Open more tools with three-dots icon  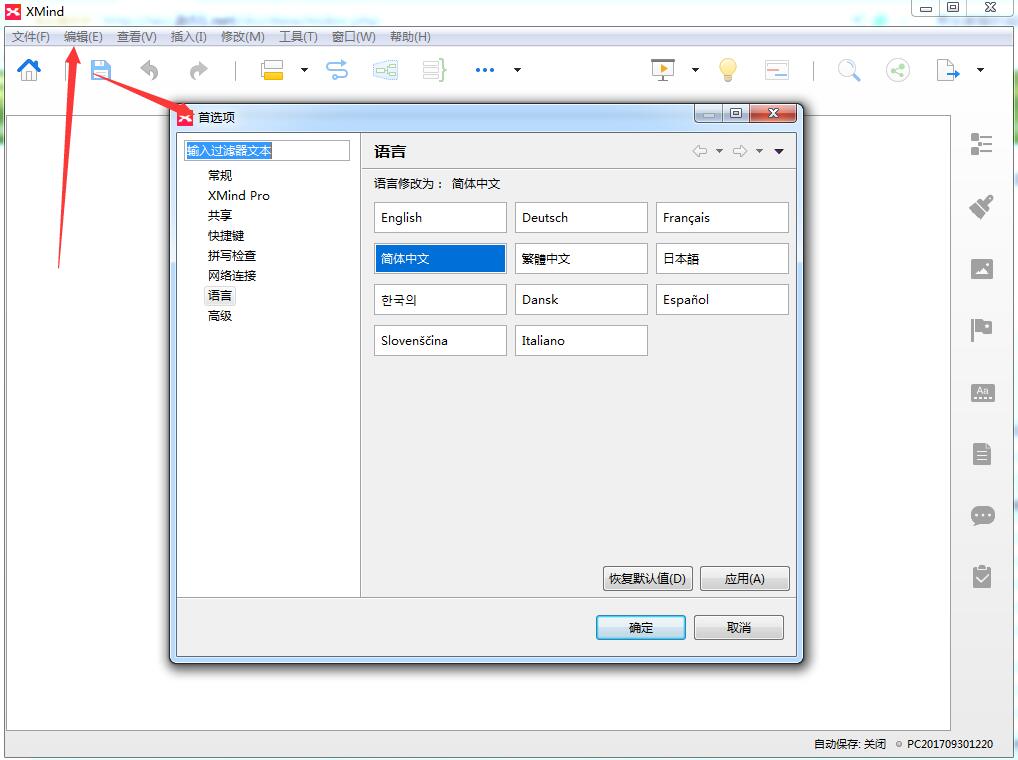[485, 69]
